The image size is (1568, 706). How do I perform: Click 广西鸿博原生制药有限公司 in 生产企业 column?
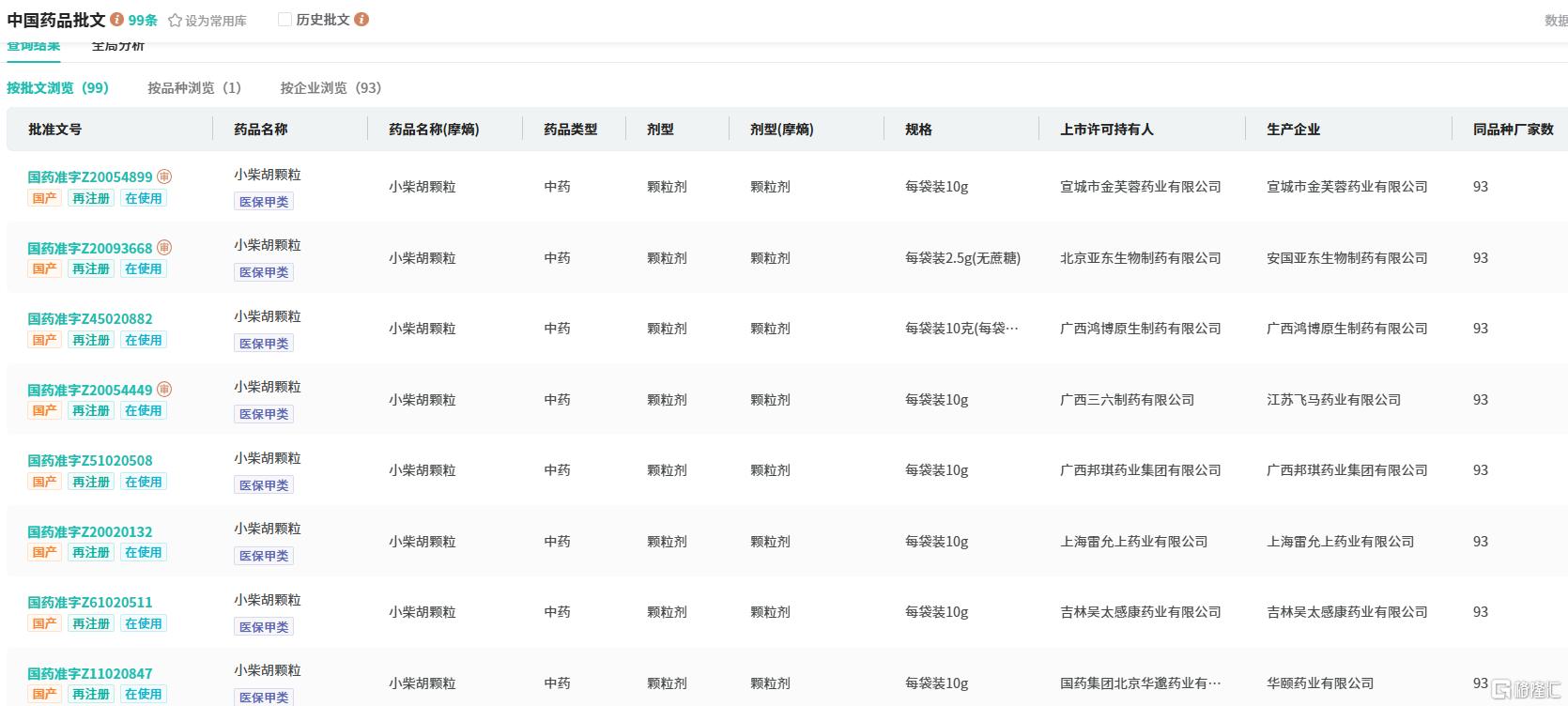click(1347, 329)
